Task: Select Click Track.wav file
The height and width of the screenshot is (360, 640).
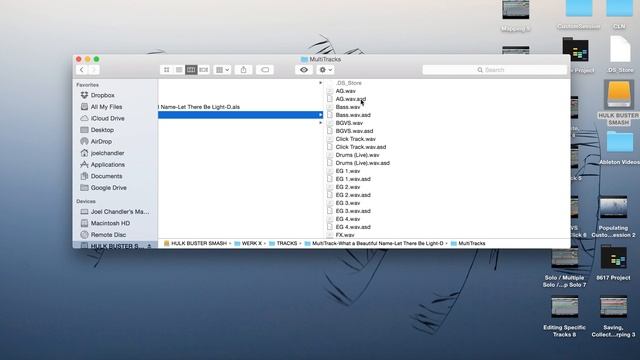Action: tap(356, 139)
